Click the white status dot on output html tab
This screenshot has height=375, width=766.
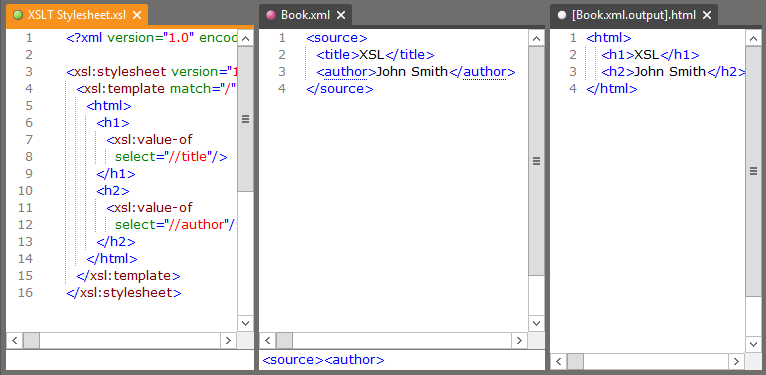tap(562, 15)
